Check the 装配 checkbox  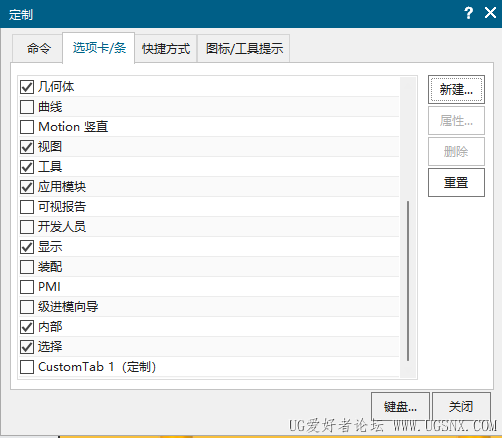click(x=27, y=267)
